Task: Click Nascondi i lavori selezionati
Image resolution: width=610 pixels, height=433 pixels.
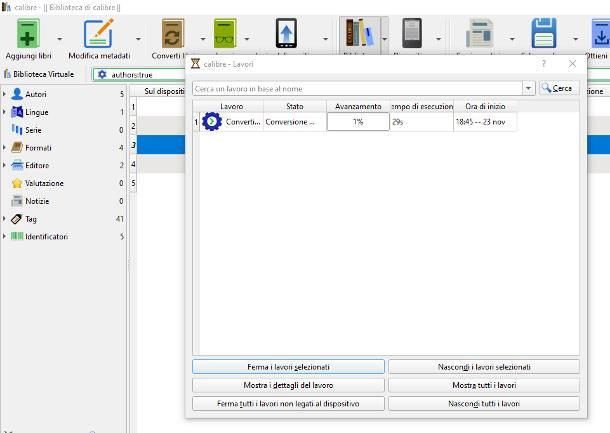Action: tap(484, 366)
